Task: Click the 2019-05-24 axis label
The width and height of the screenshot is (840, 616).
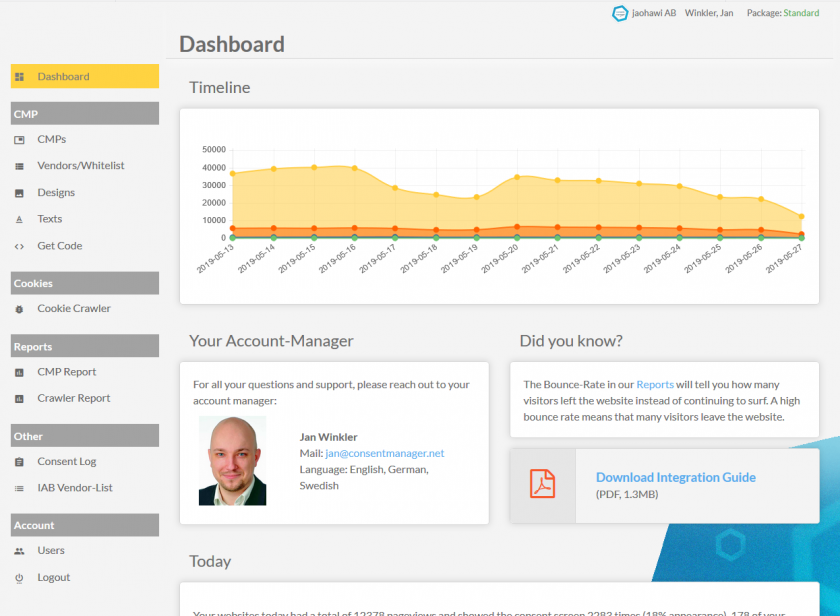Action: (x=662, y=259)
